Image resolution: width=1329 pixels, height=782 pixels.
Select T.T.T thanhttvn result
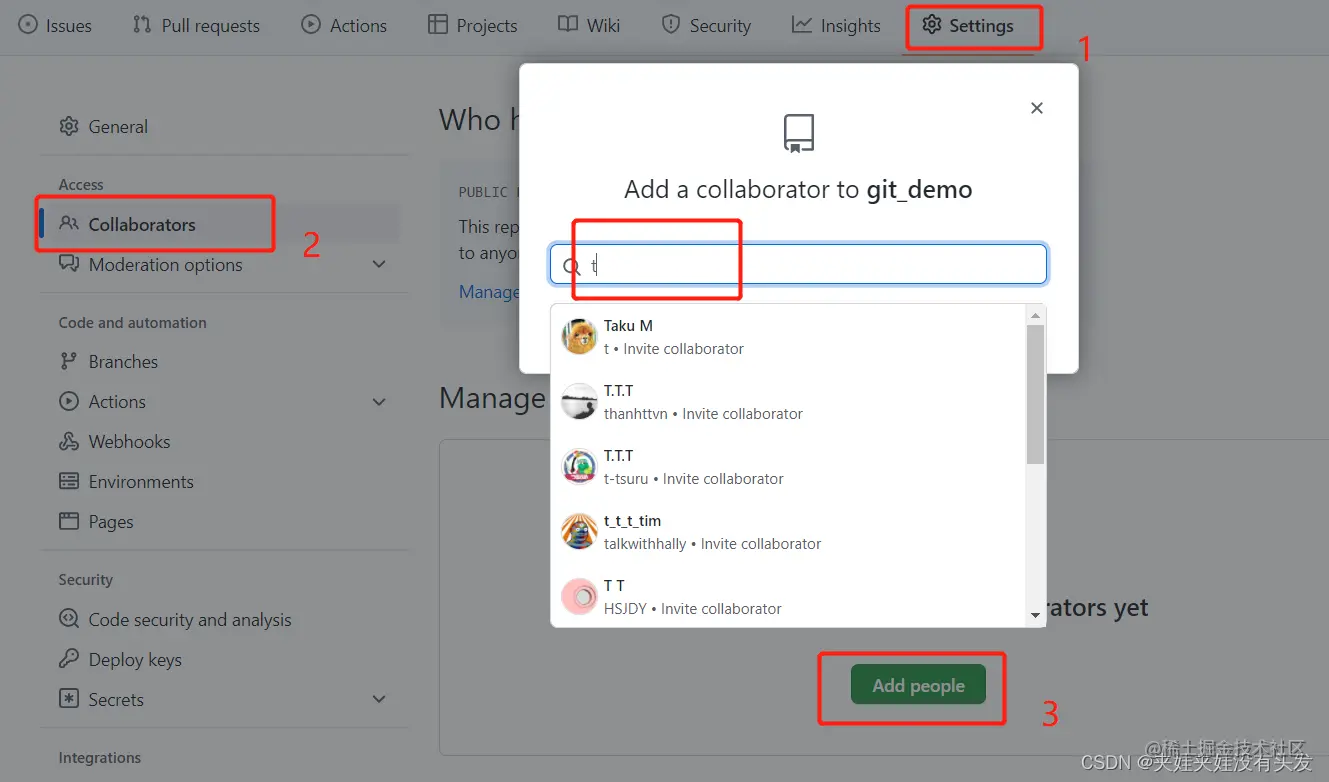pyautogui.click(x=789, y=402)
